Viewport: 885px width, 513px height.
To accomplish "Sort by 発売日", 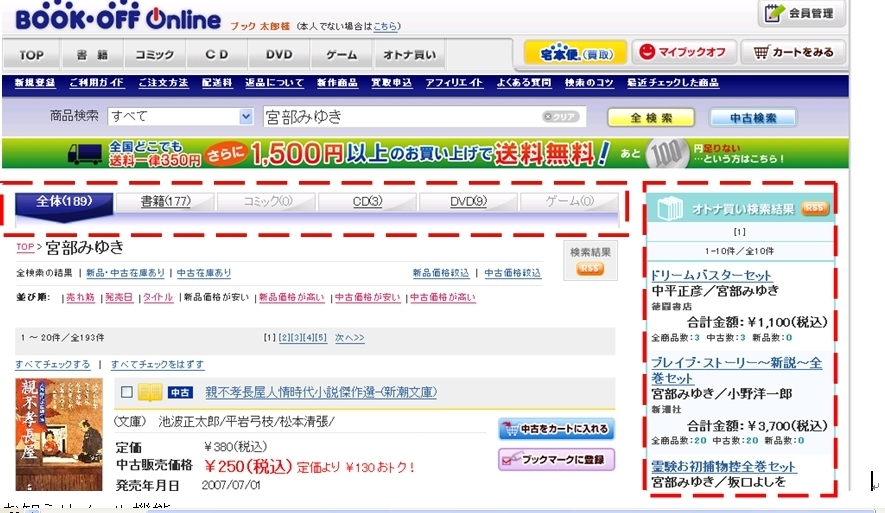I will pos(119,297).
